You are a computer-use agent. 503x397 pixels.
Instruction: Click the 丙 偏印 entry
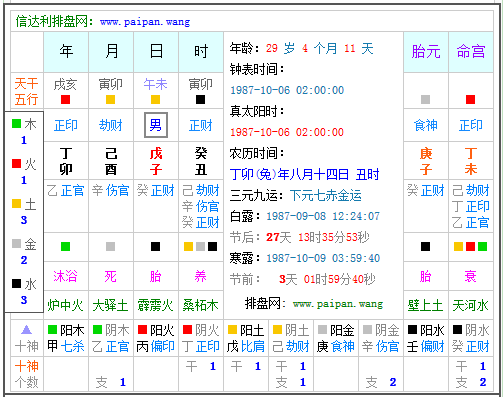[156, 346]
